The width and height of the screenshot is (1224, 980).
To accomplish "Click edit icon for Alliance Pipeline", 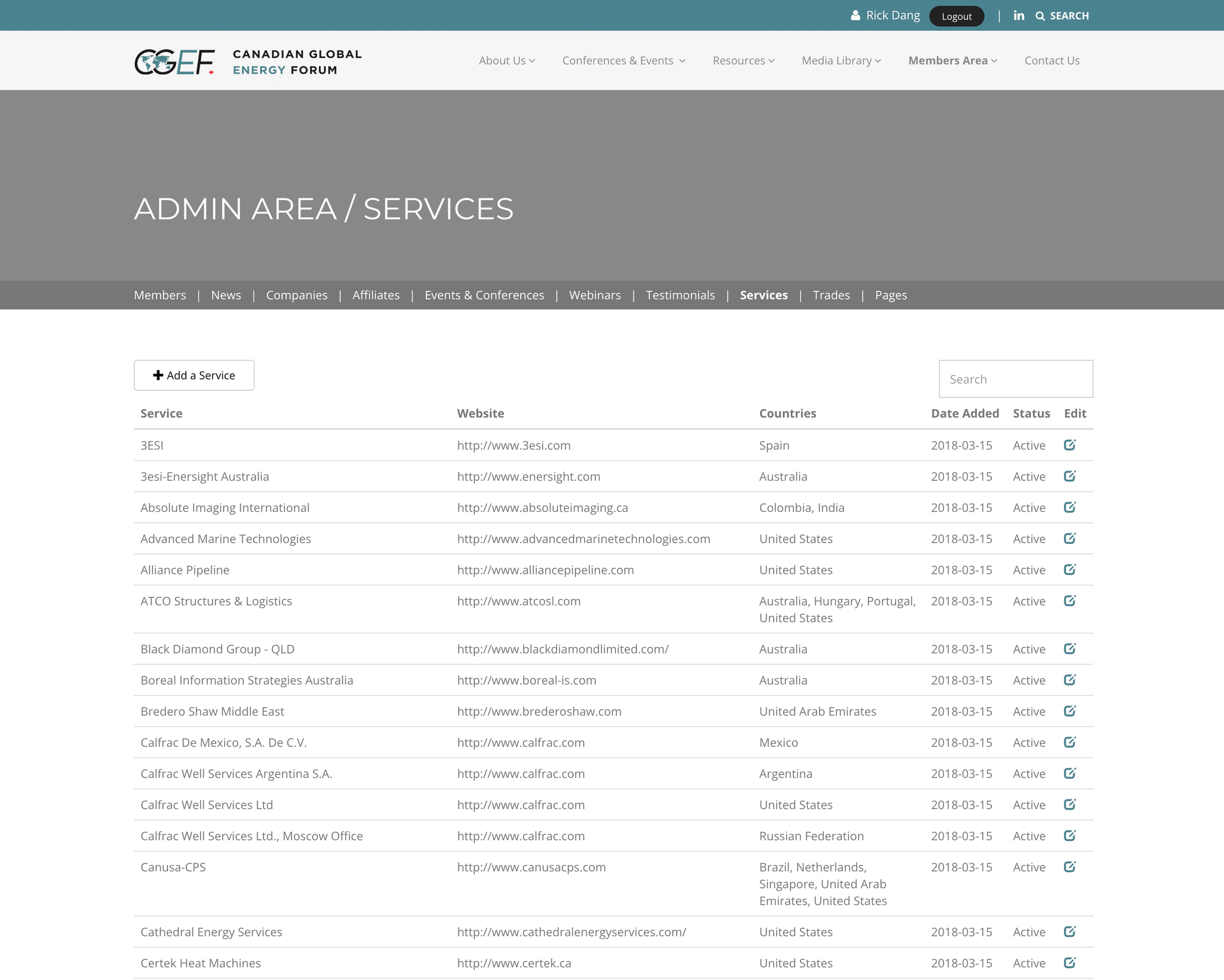I will click(1069, 569).
